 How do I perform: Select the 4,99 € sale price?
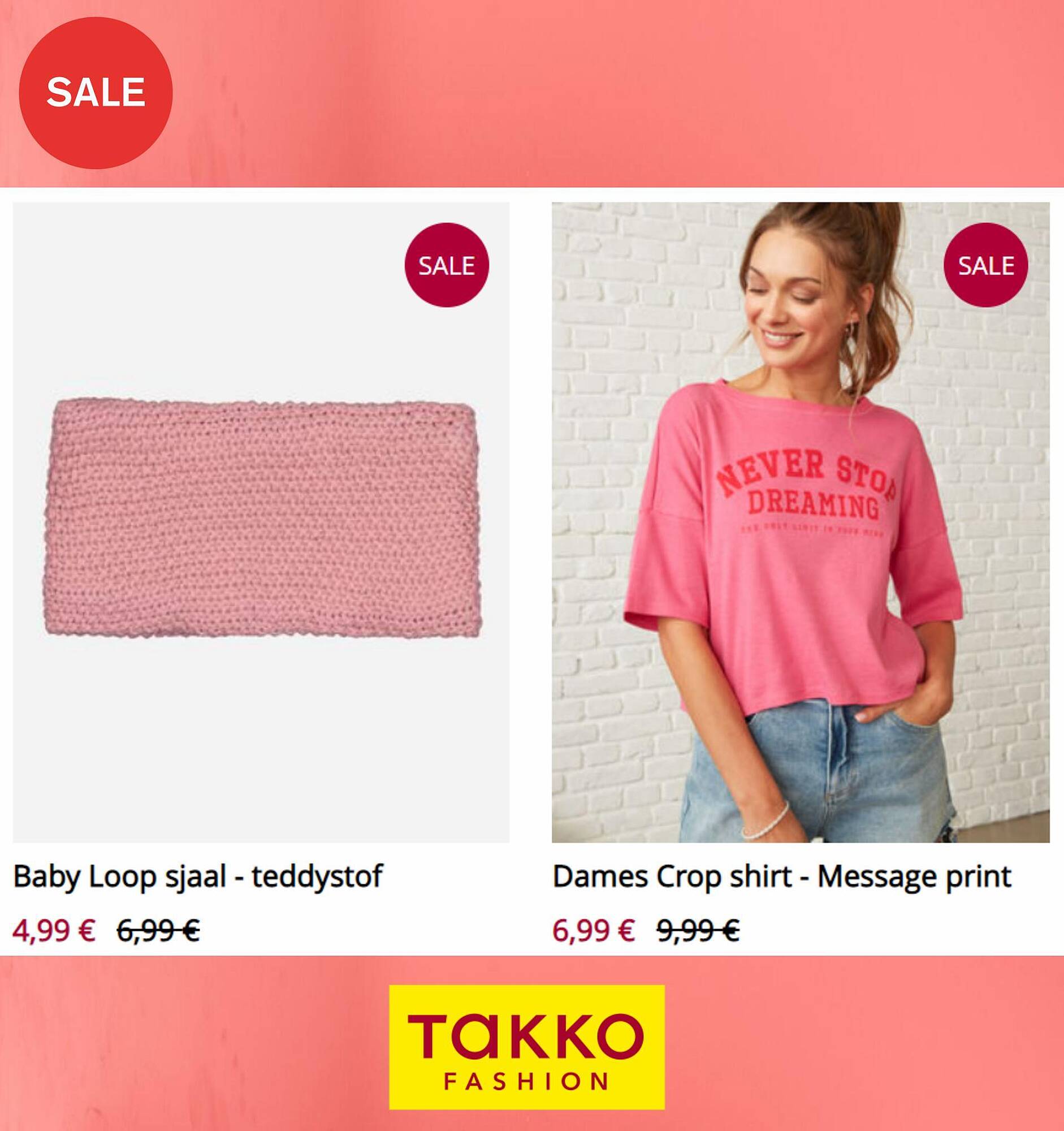(54, 931)
